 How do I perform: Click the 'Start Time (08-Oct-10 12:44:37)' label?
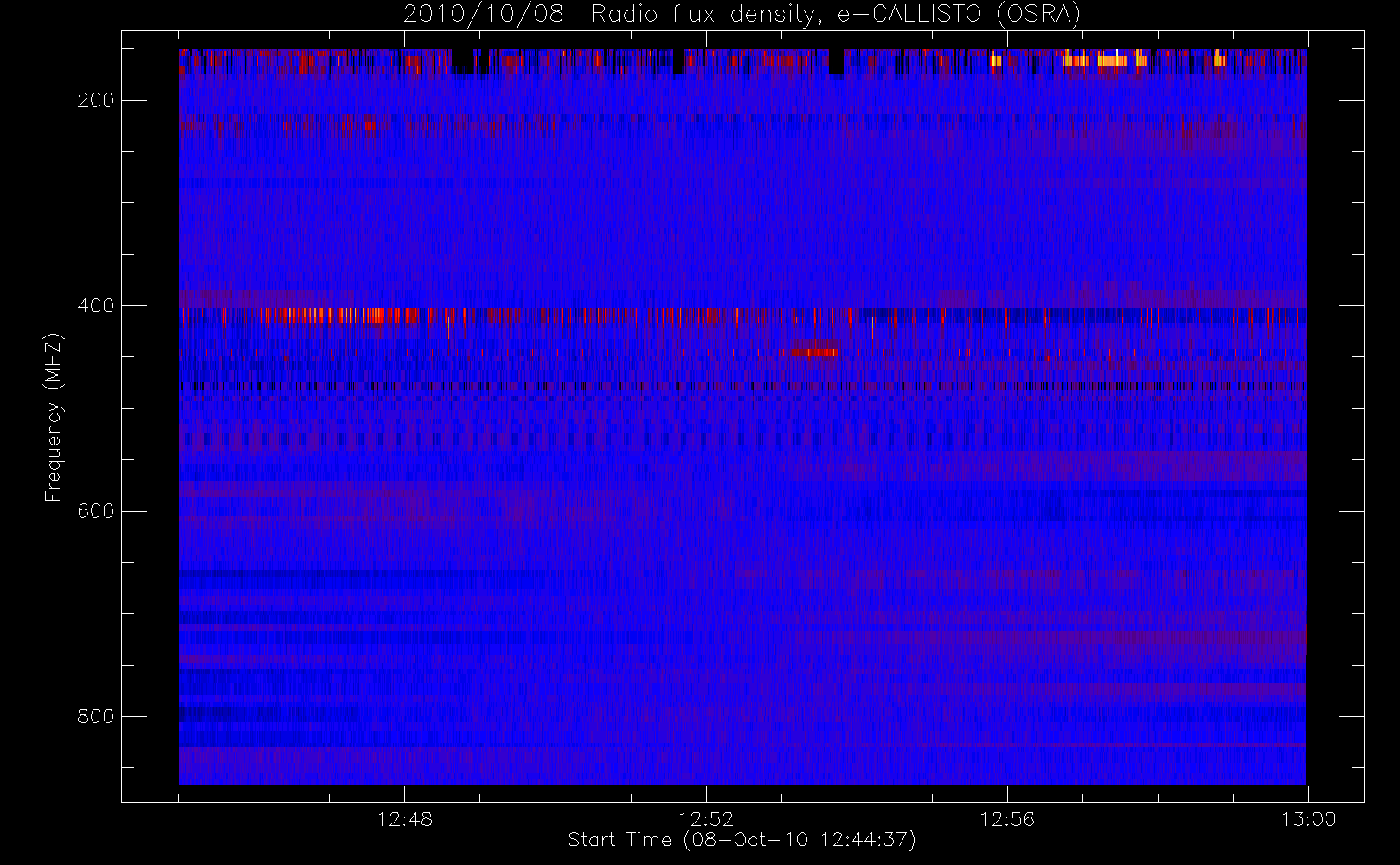tap(742, 840)
